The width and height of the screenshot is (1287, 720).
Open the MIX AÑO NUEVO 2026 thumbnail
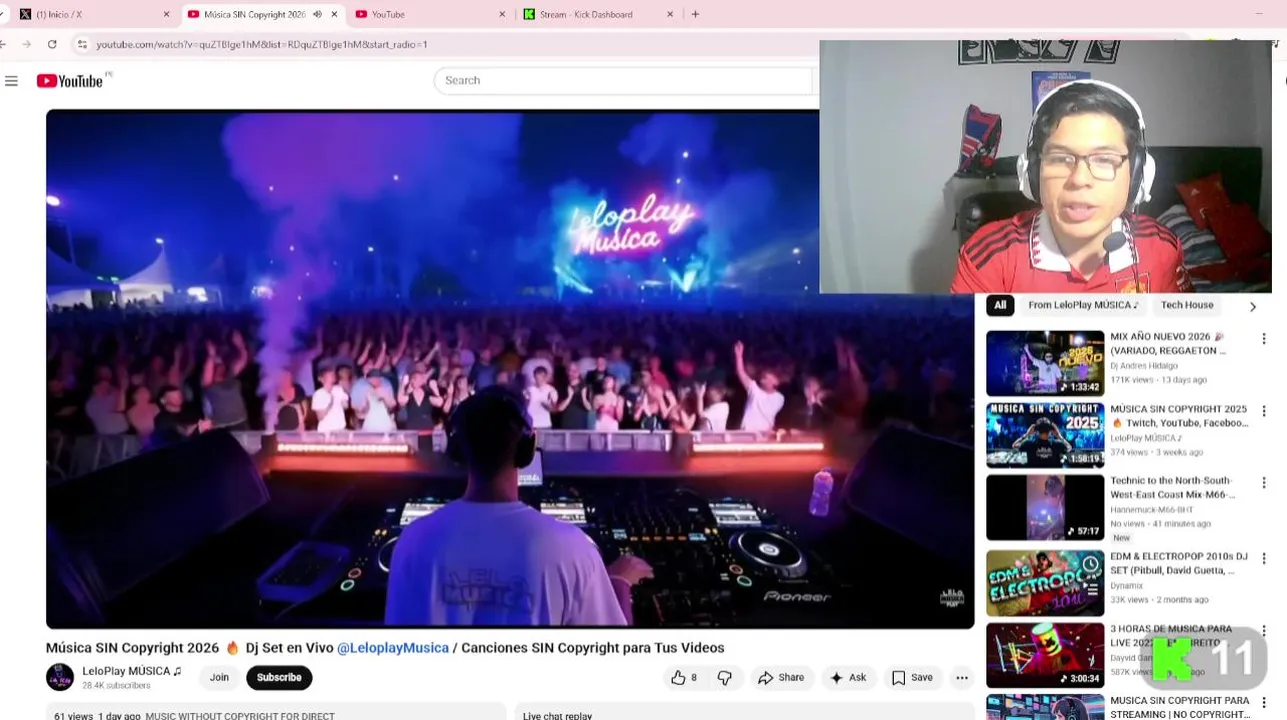coord(1045,363)
